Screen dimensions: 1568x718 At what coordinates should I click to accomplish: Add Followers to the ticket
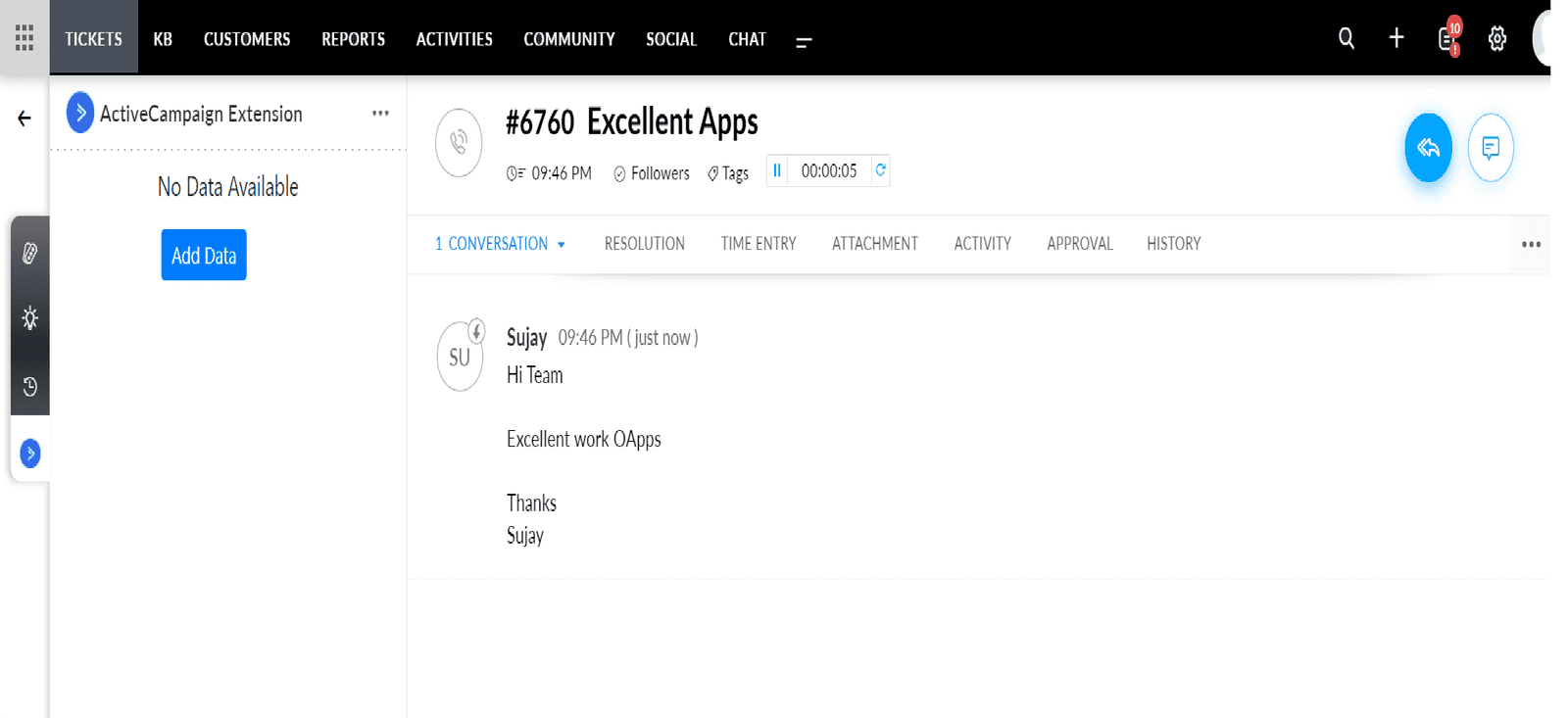click(x=652, y=173)
